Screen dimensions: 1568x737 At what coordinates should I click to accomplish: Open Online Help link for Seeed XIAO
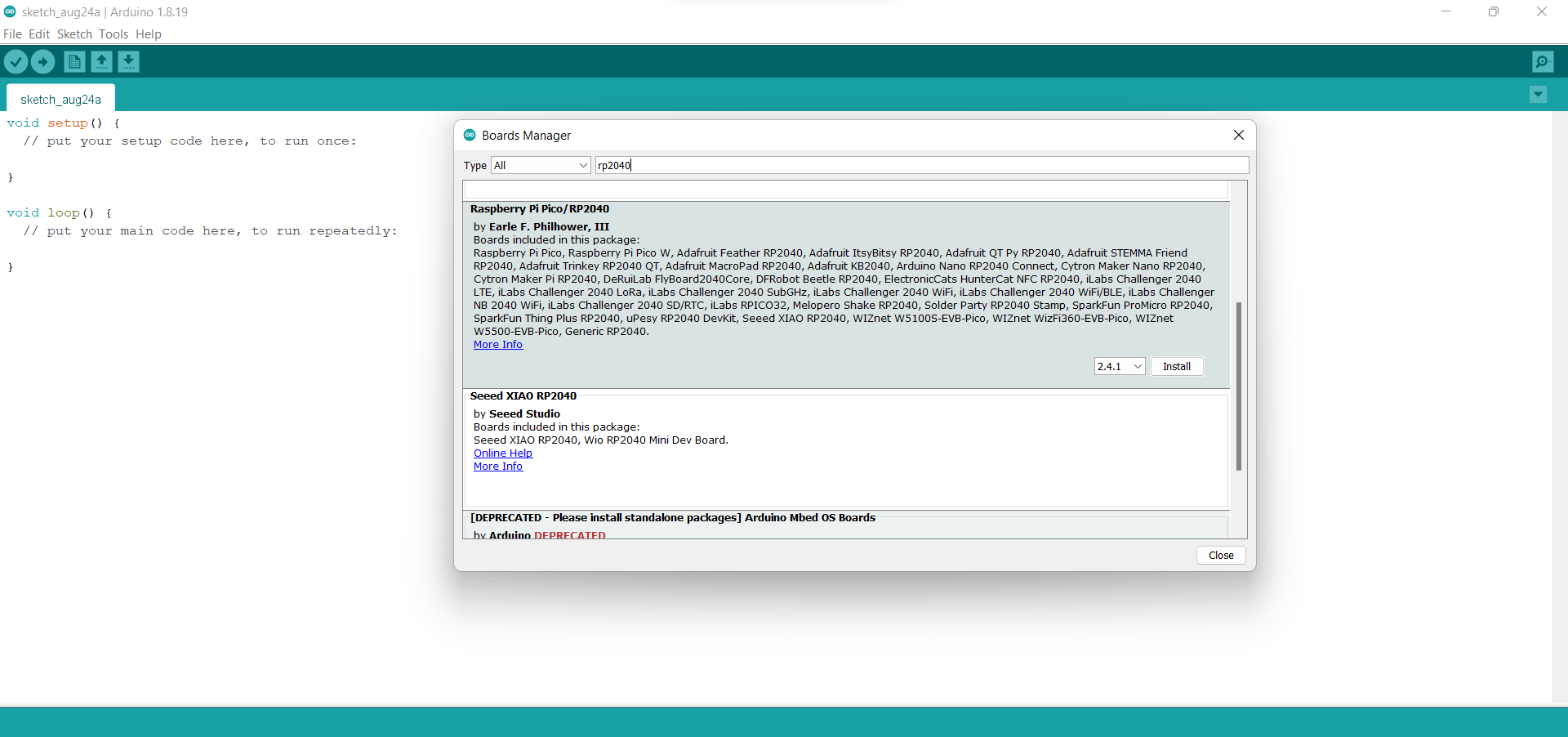coord(502,453)
